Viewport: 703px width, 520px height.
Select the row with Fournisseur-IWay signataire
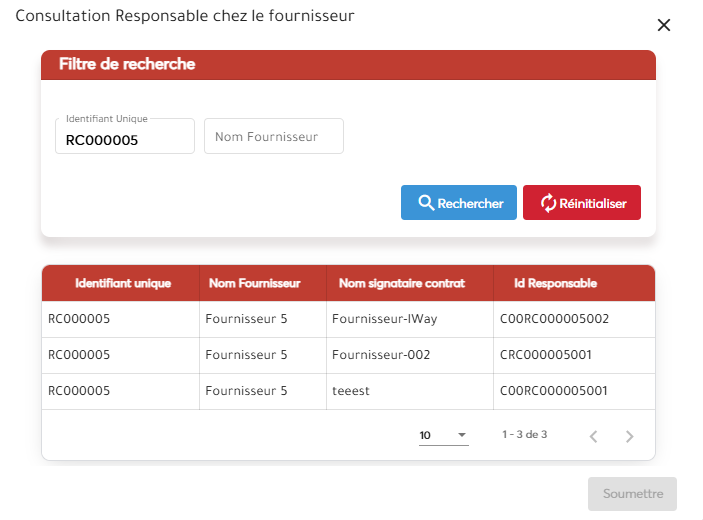pyautogui.click(x=384, y=319)
